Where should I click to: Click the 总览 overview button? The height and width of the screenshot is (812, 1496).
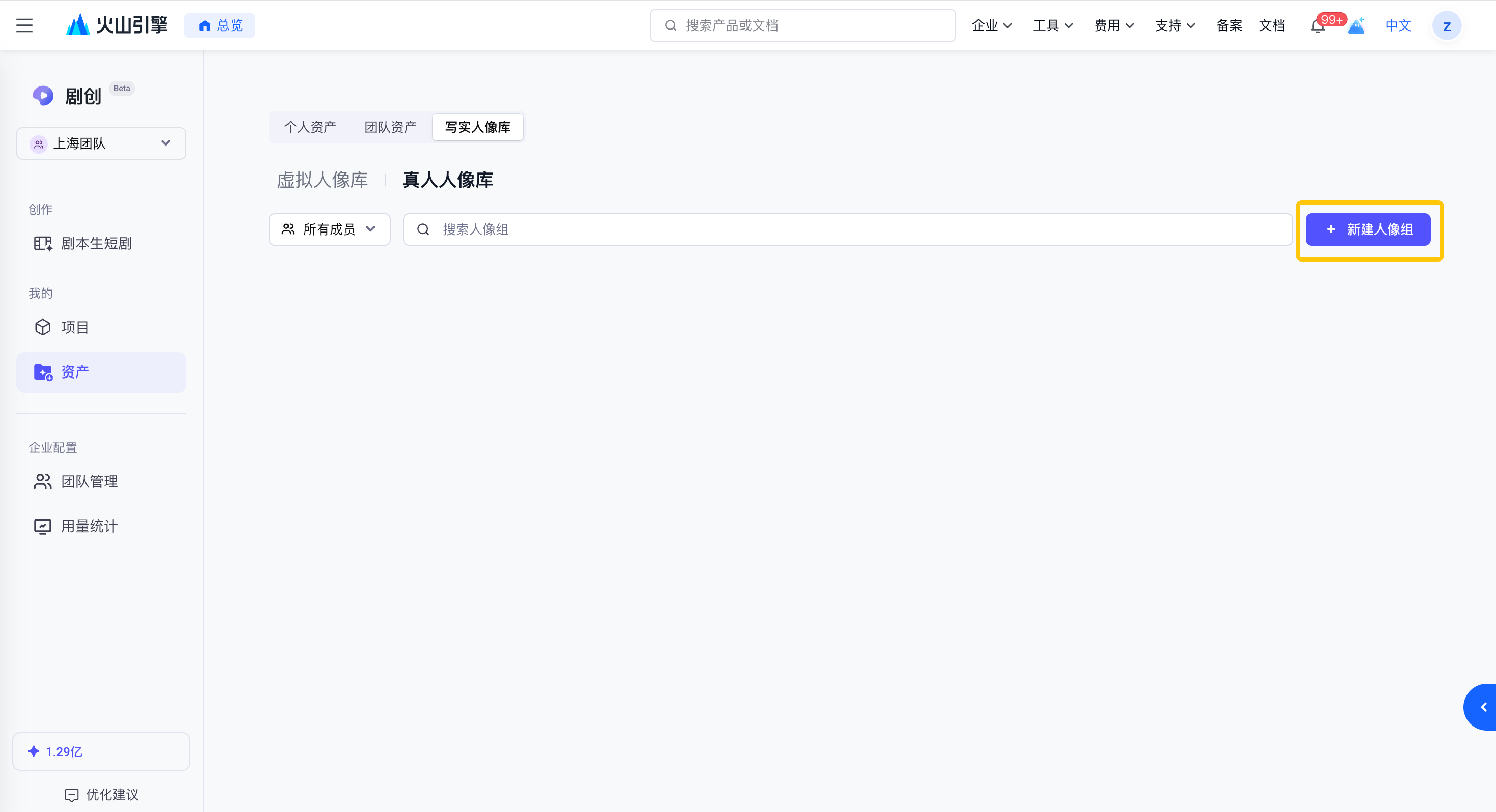click(x=219, y=25)
